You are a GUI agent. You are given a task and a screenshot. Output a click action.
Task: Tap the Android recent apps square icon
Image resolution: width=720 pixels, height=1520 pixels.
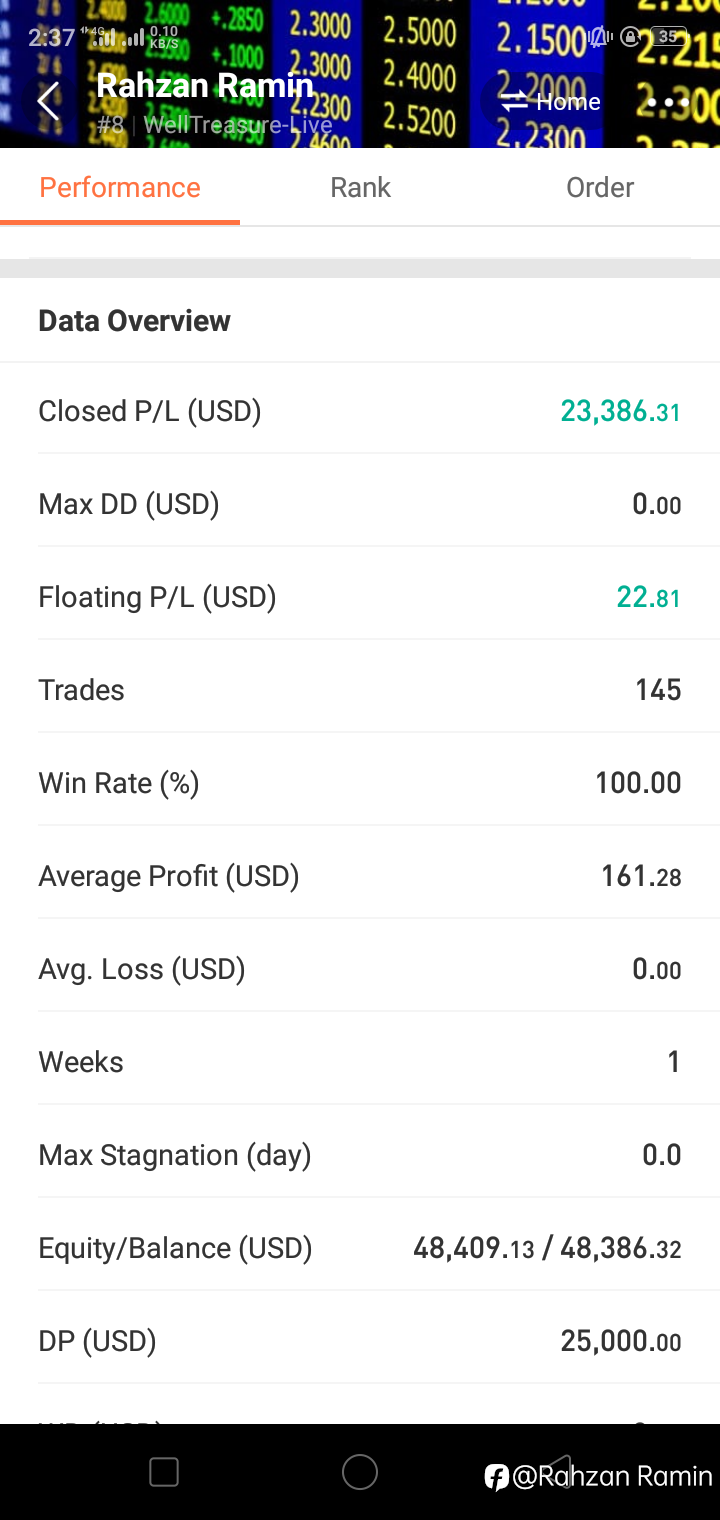[164, 1472]
